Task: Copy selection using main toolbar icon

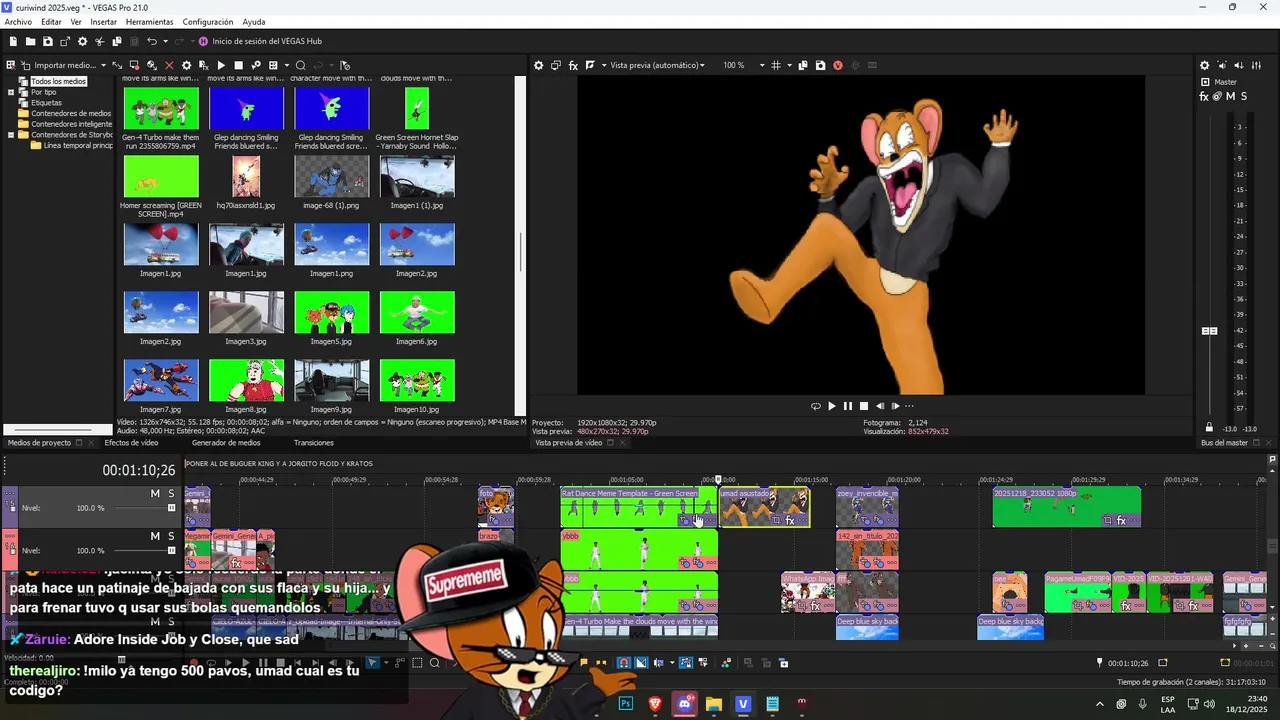Action: (117, 41)
